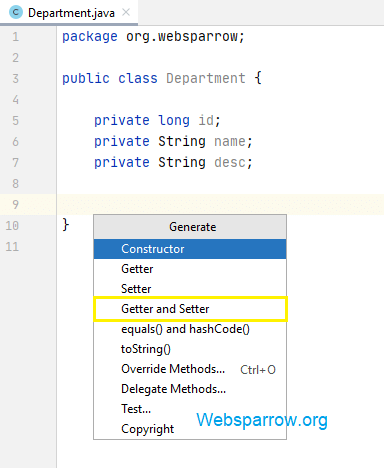
Task: Click the Java class icon on Department.java tab
Action: (16, 12)
